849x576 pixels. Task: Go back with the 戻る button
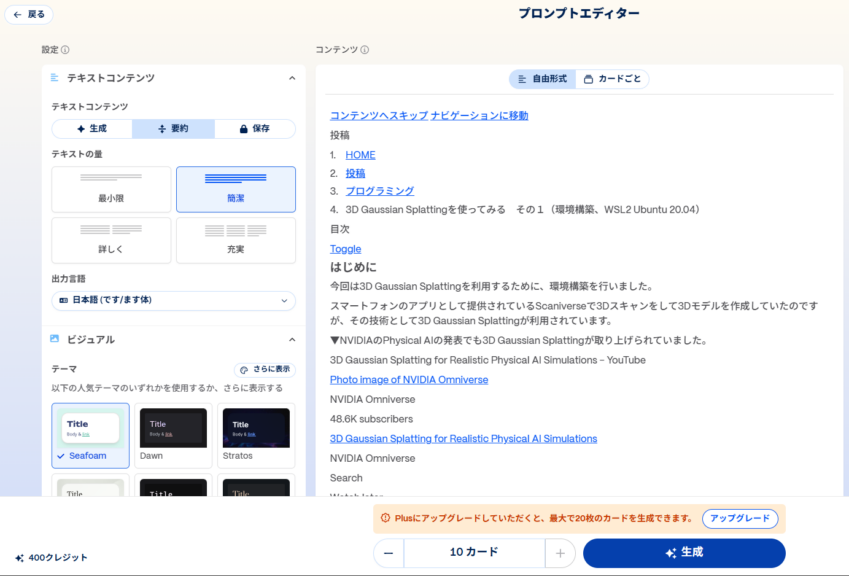(x=29, y=15)
